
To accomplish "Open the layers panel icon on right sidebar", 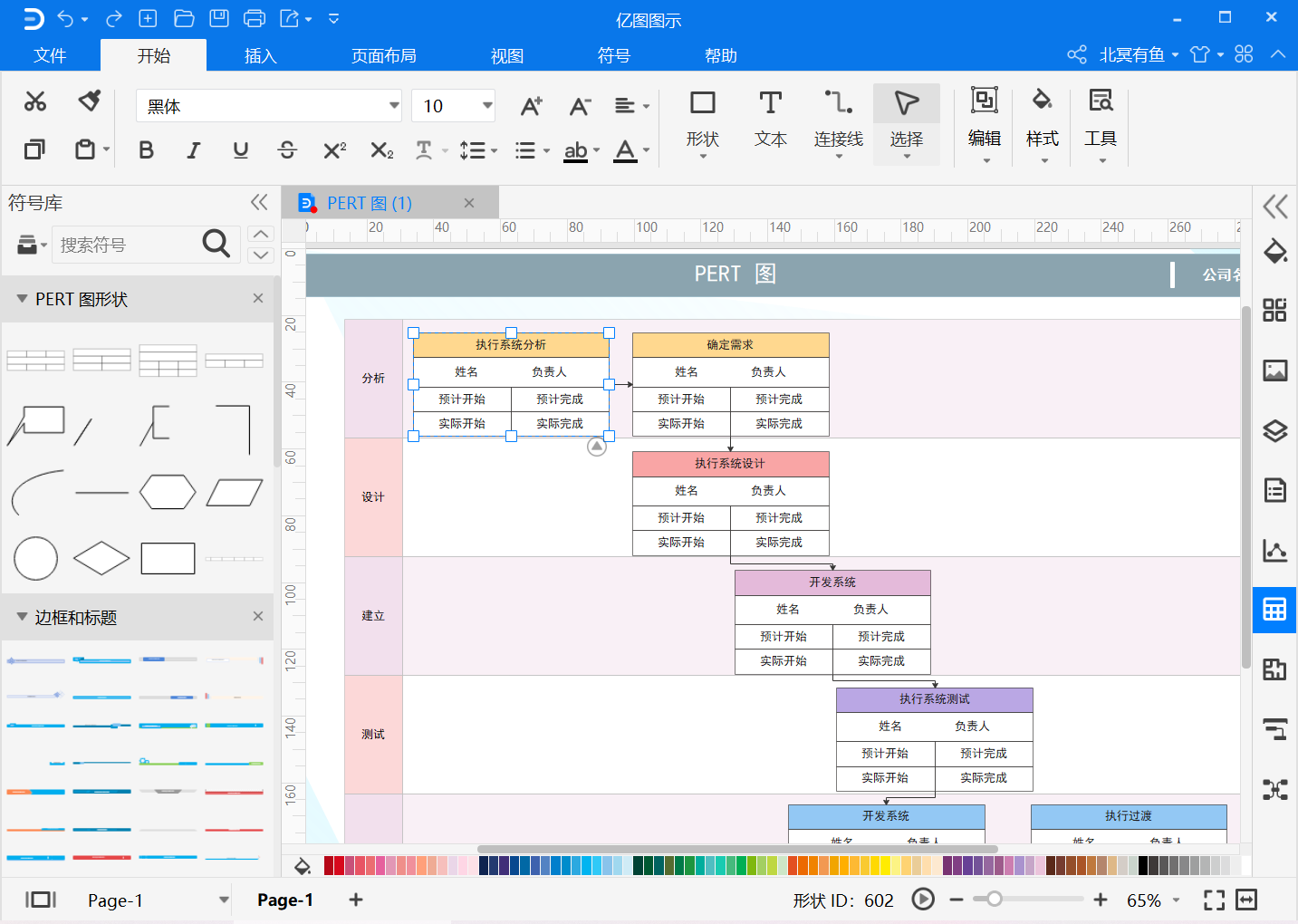I will 1274,430.
